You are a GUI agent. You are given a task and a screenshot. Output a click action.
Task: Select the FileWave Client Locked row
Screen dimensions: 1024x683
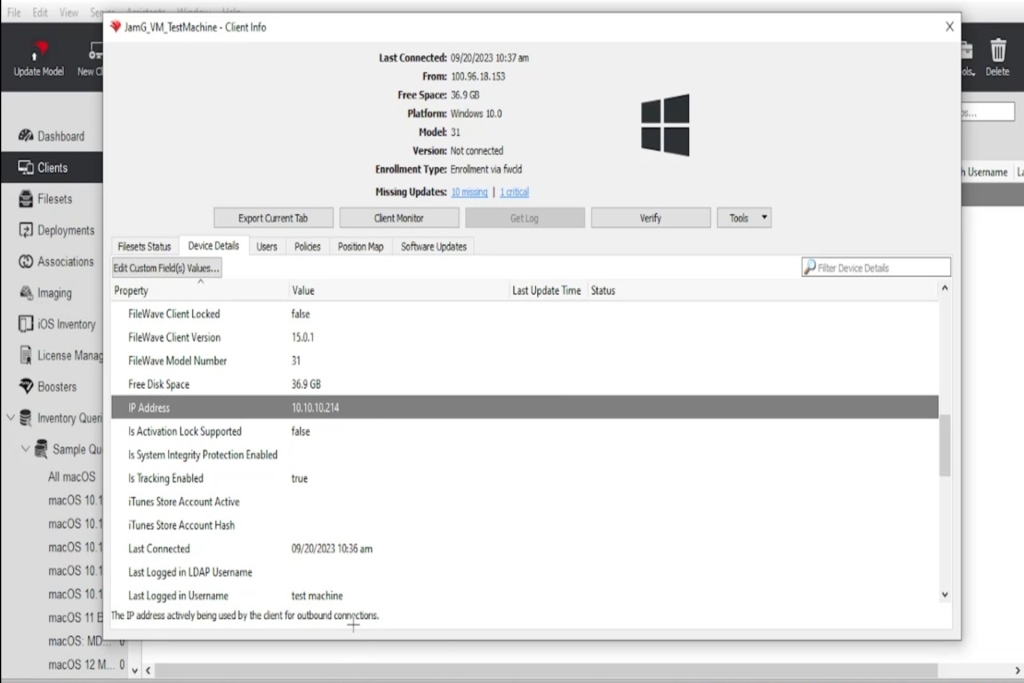click(x=524, y=314)
